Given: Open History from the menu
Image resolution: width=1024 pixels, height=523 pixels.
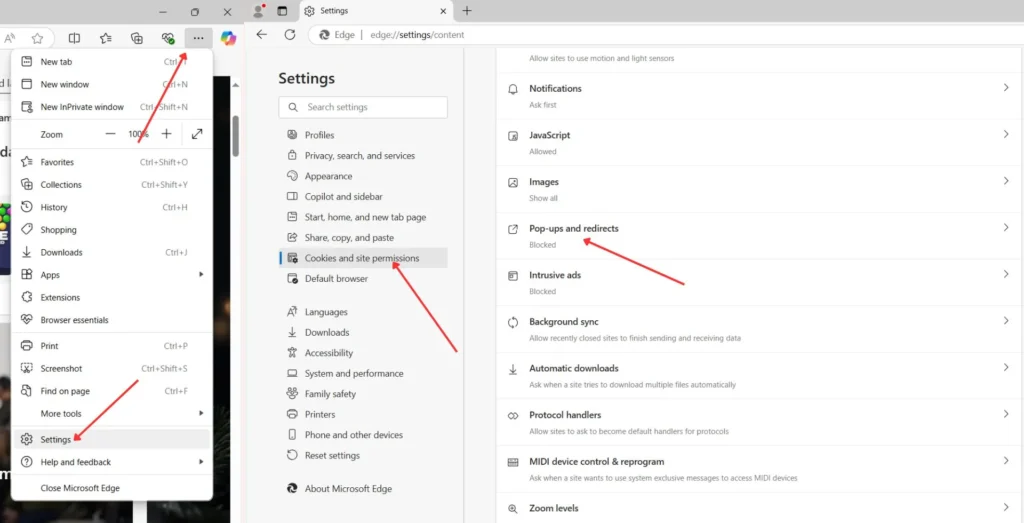Looking at the screenshot, I should coord(112,207).
